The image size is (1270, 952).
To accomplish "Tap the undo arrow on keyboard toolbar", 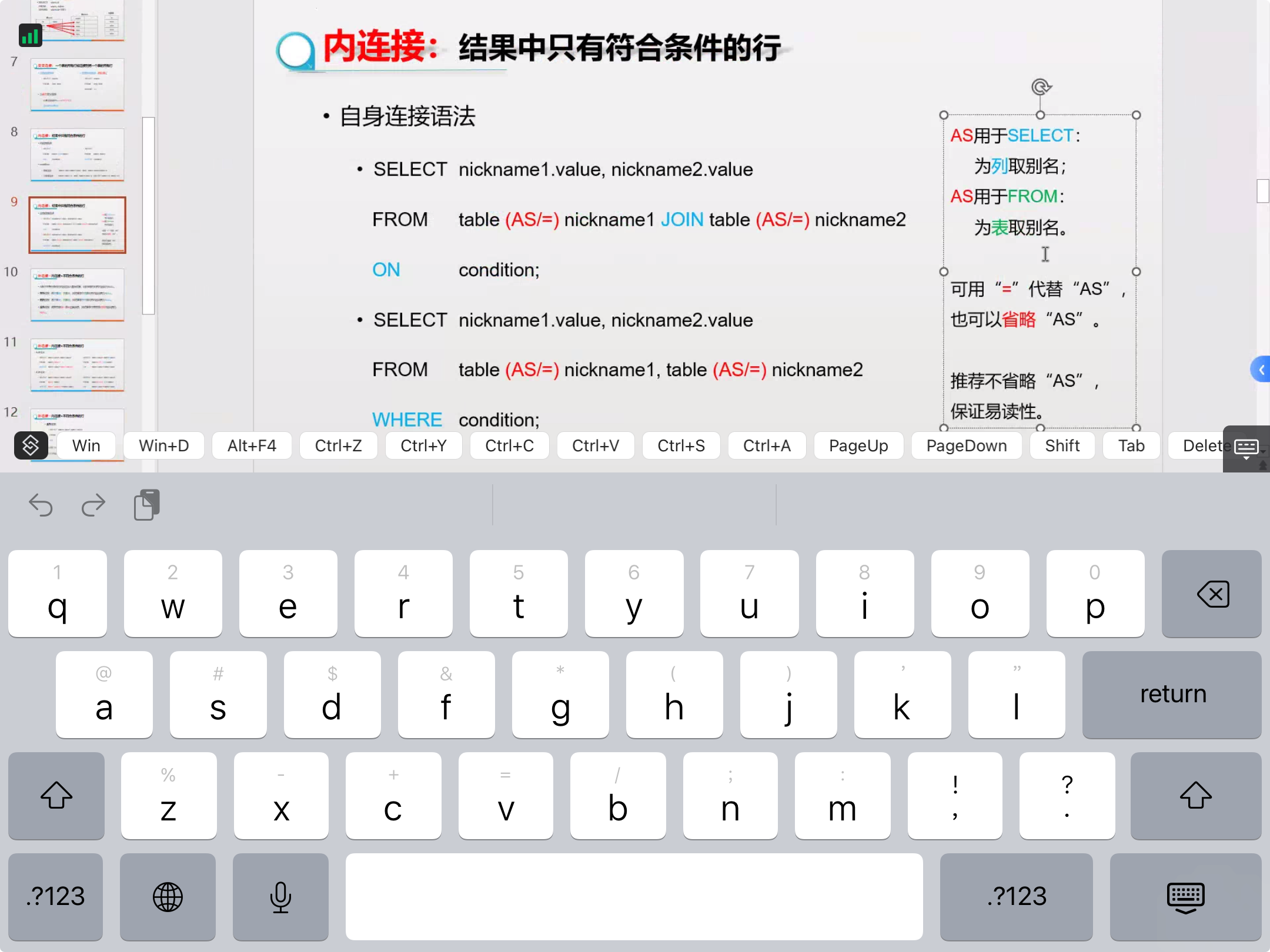I will point(41,505).
